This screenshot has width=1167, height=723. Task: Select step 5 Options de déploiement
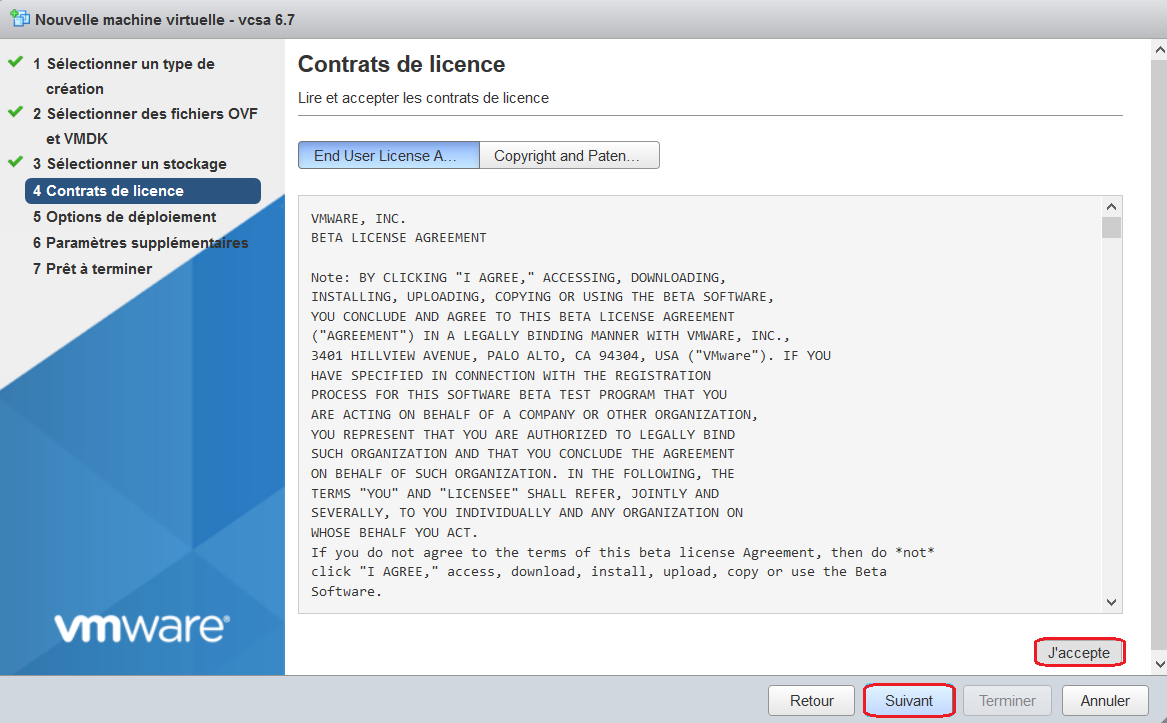[x=124, y=217]
